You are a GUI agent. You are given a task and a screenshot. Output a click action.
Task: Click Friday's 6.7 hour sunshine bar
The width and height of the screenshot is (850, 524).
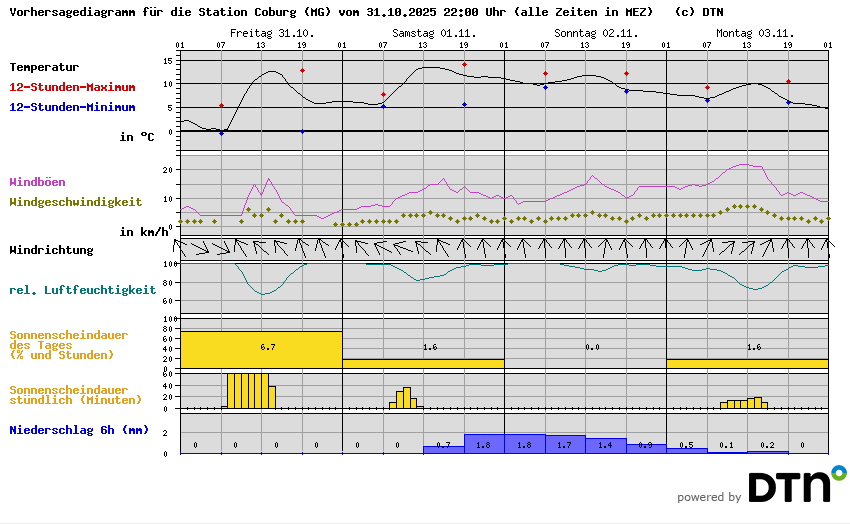pos(261,349)
